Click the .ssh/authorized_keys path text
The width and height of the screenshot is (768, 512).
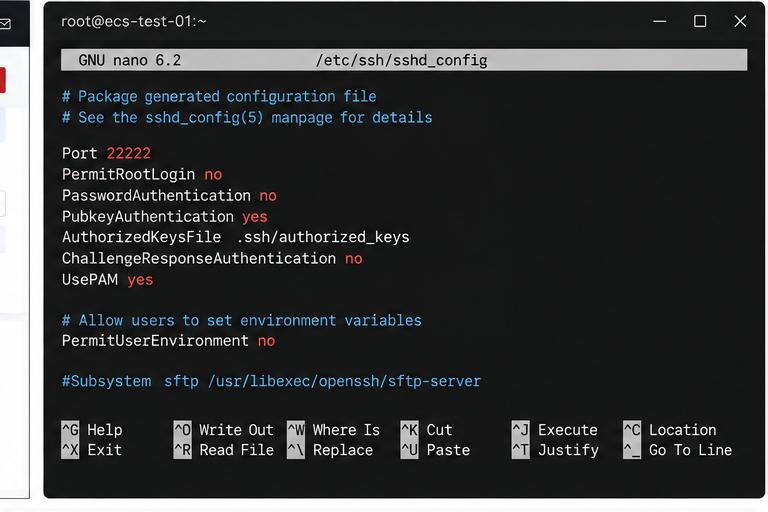[x=323, y=237]
